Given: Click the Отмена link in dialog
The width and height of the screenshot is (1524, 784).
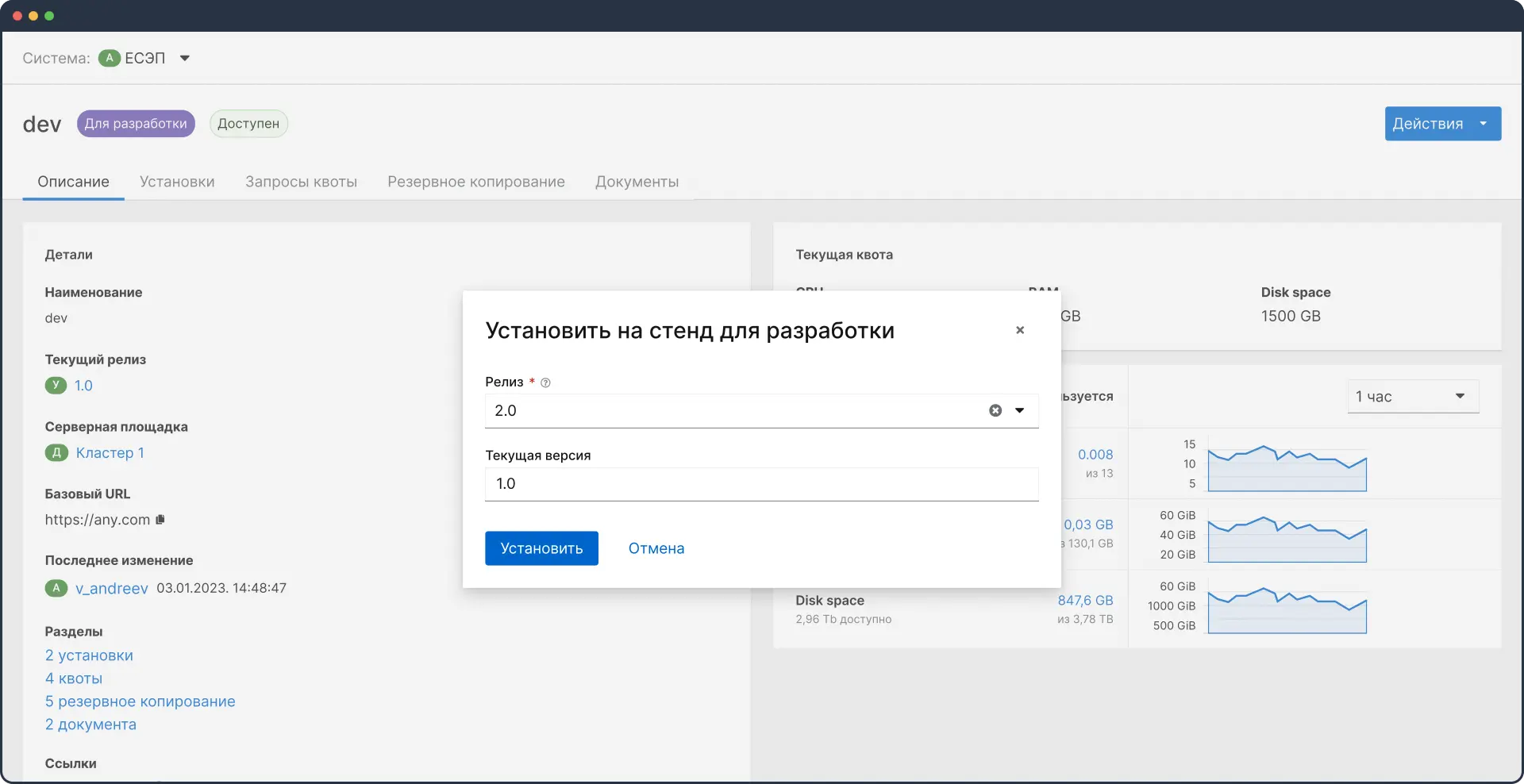Looking at the screenshot, I should 656,548.
